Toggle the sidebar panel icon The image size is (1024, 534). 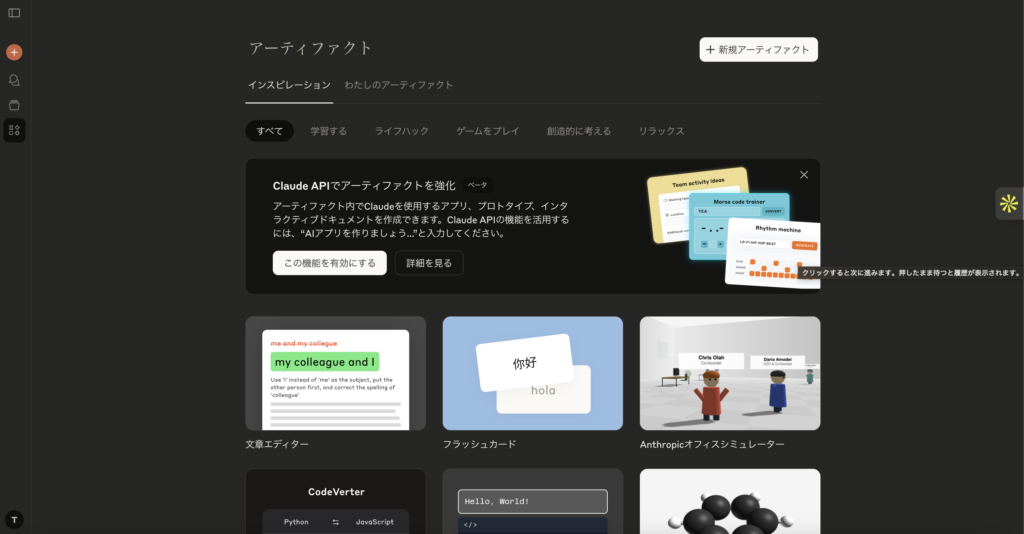point(14,13)
